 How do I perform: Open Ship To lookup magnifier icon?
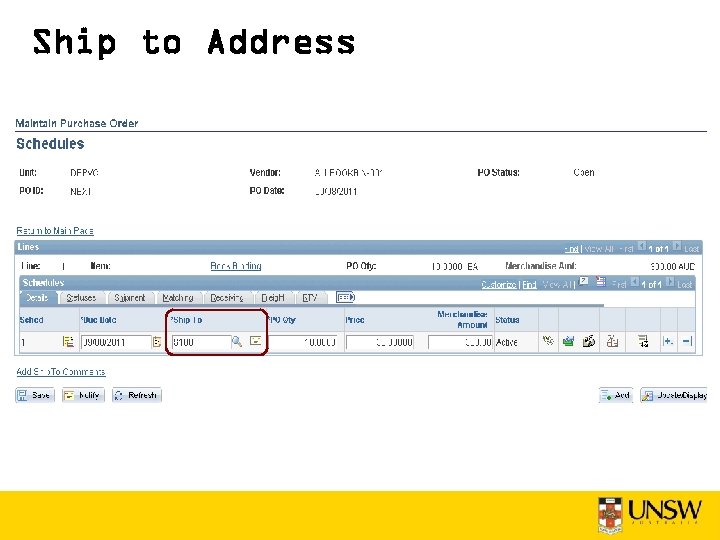[236, 341]
